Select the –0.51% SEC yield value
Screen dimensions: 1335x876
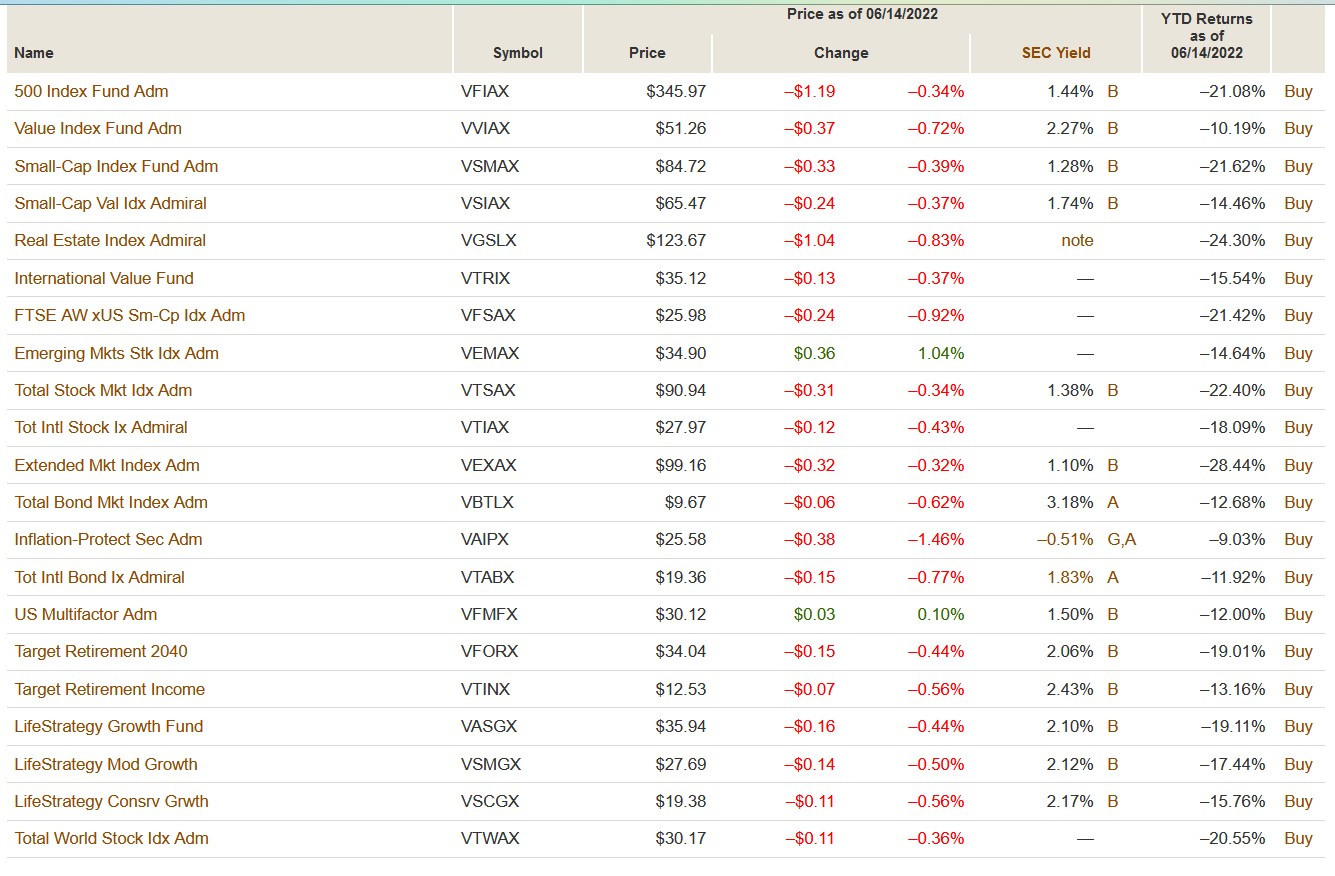click(x=1064, y=539)
